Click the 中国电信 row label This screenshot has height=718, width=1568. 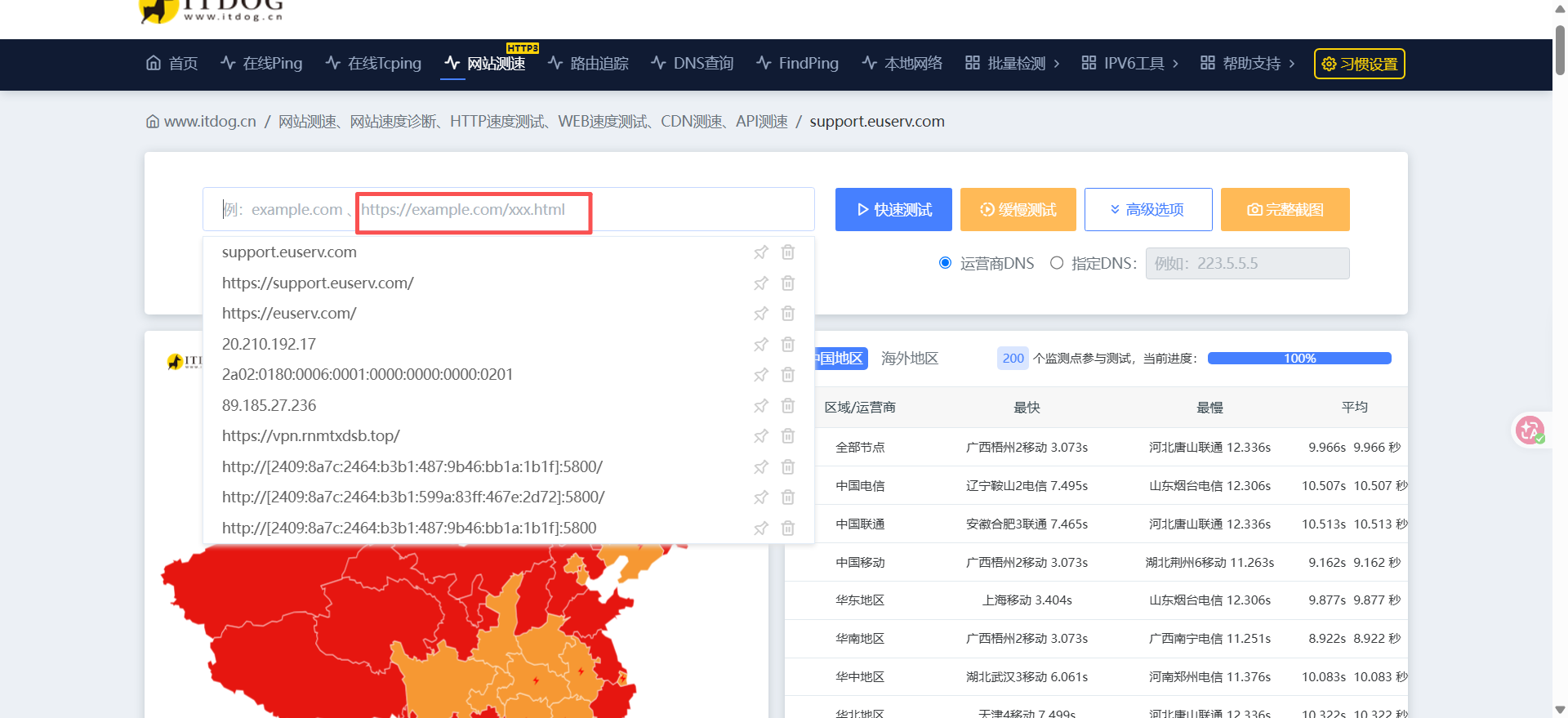click(x=860, y=486)
